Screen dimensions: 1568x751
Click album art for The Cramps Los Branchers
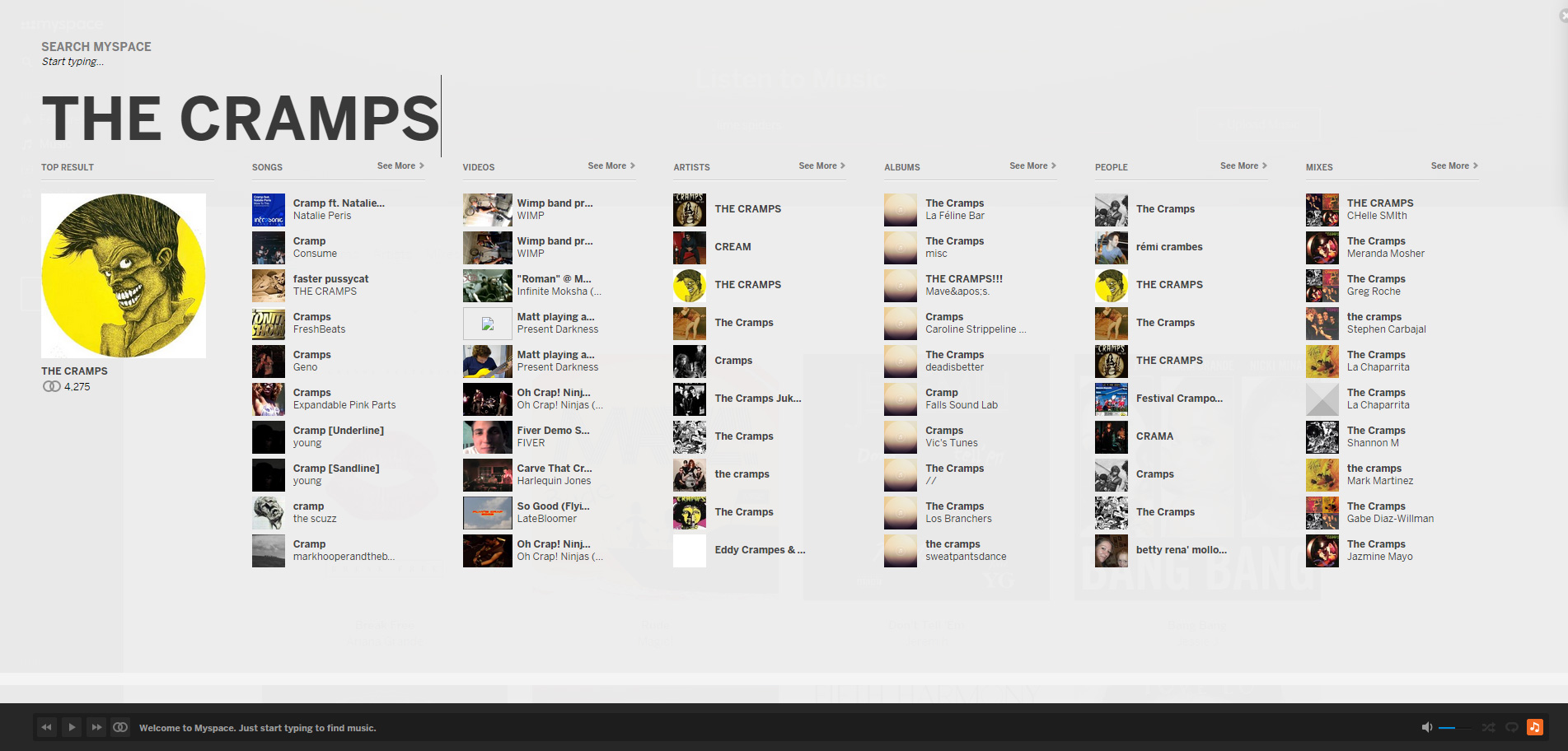pyautogui.click(x=901, y=513)
